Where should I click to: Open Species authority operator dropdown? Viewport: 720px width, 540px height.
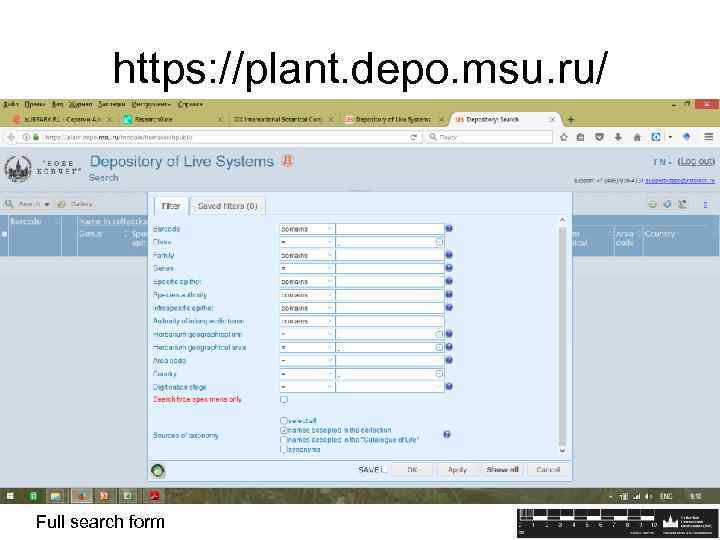[x=307, y=295]
